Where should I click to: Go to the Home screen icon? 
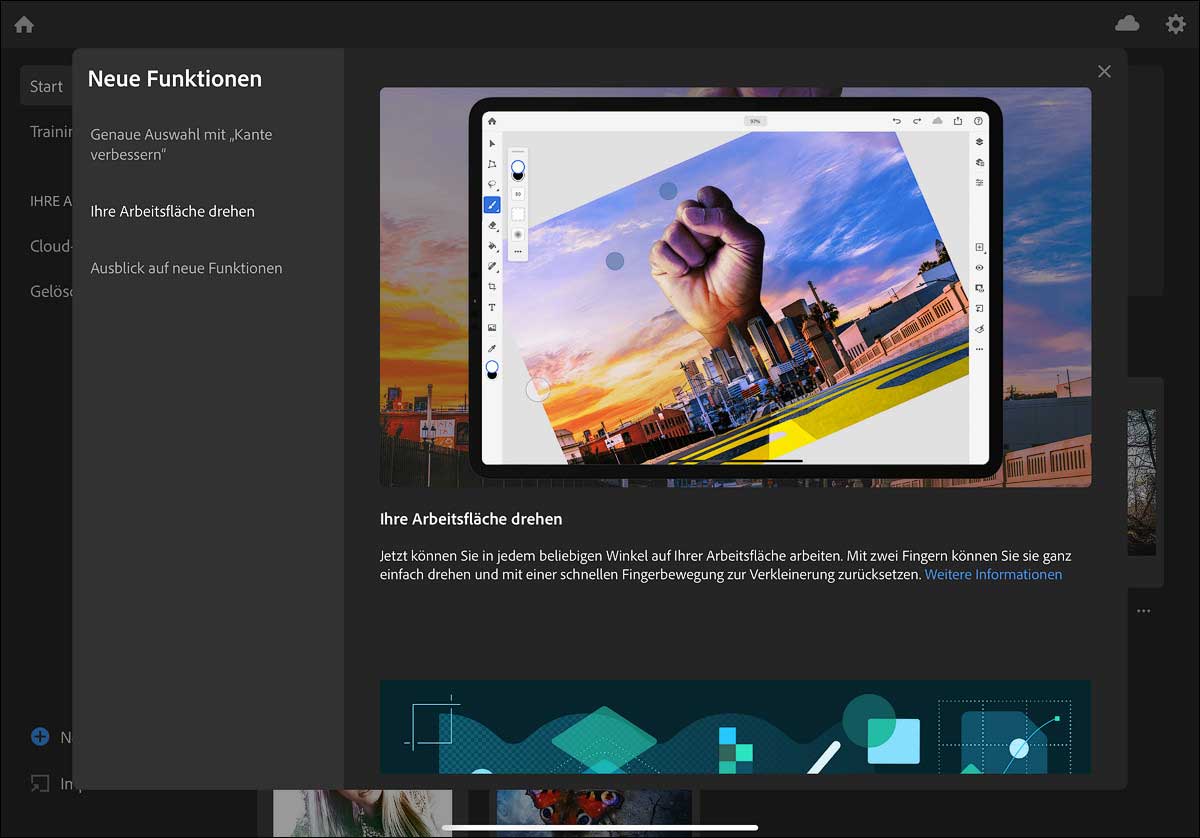click(x=24, y=25)
